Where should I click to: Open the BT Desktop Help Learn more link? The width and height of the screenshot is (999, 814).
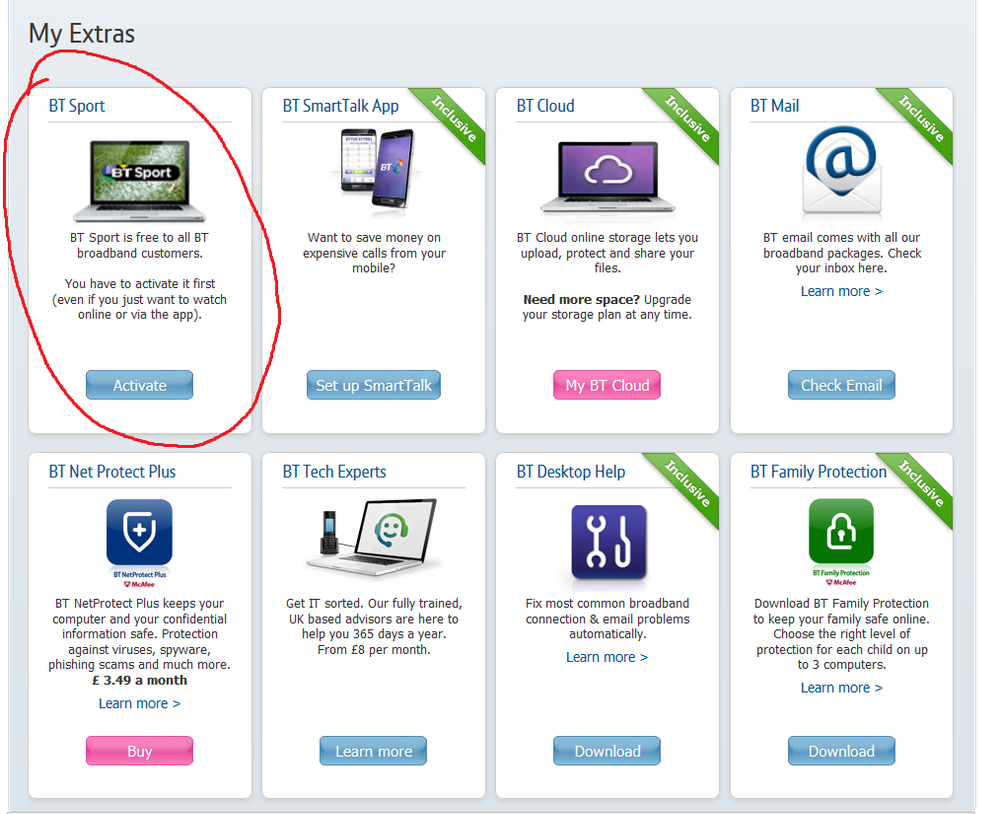[607, 657]
